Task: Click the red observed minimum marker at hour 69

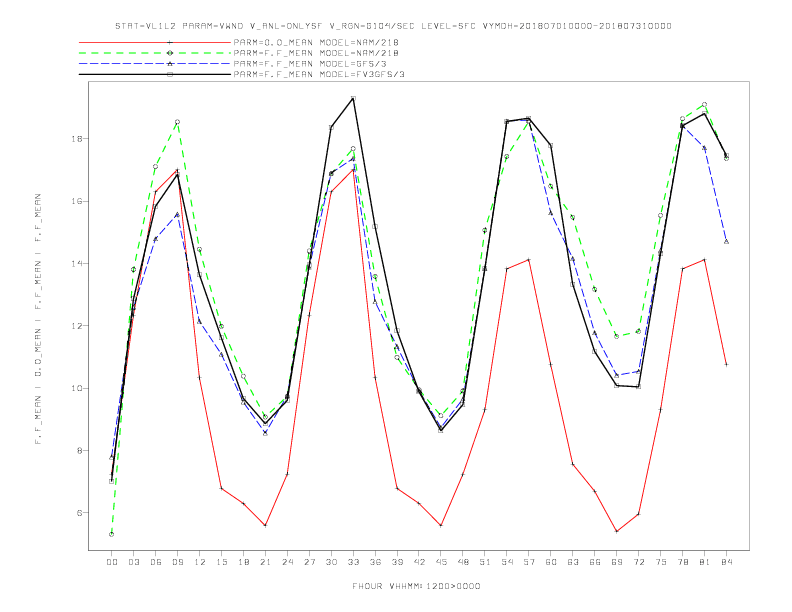Action: (x=617, y=531)
